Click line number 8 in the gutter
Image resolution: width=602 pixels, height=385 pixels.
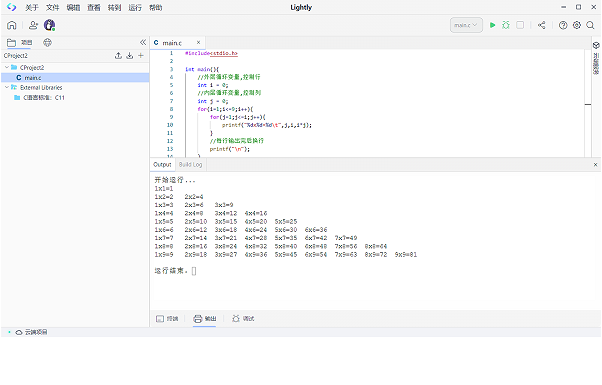[x=171, y=109]
